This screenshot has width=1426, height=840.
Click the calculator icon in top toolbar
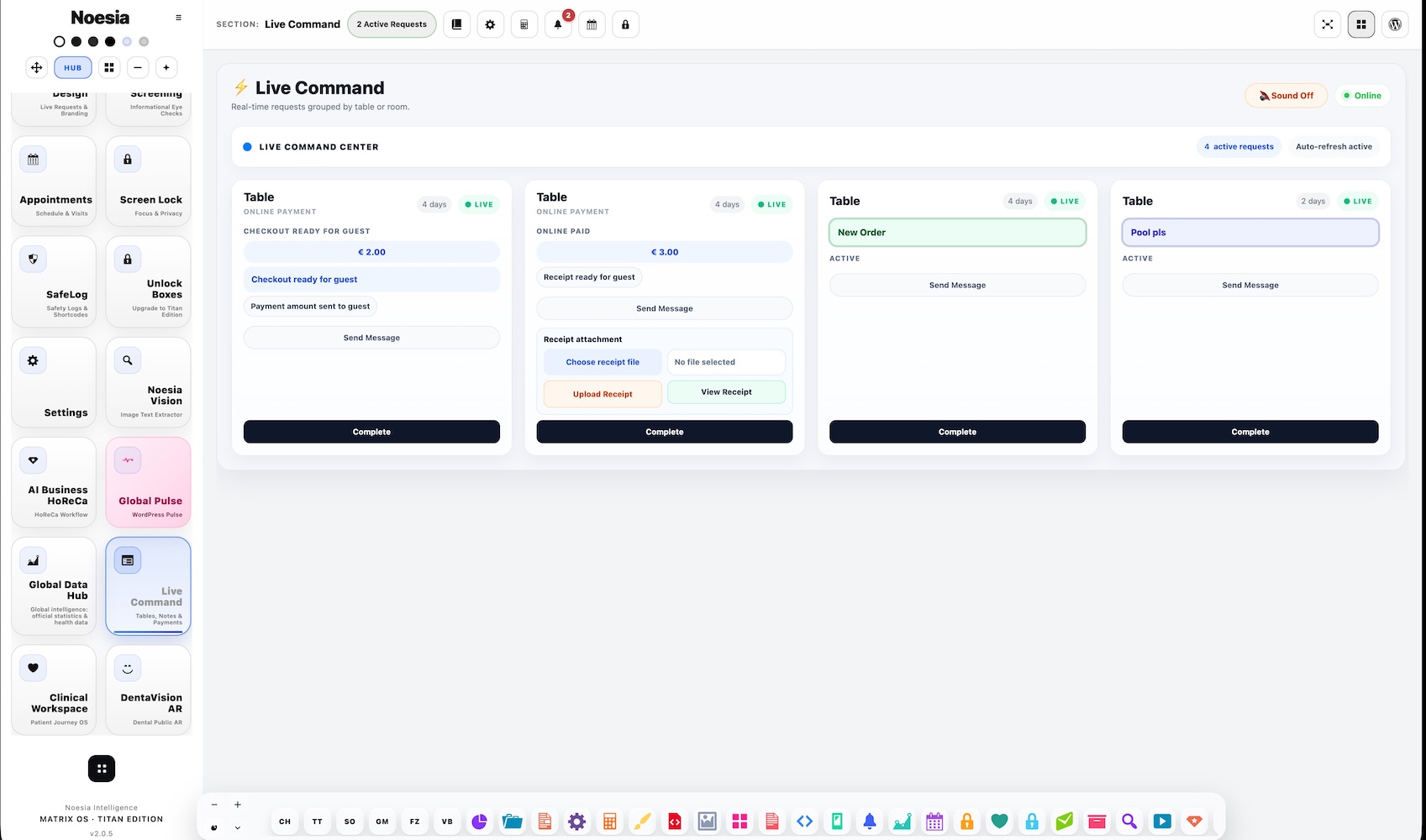[524, 24]
